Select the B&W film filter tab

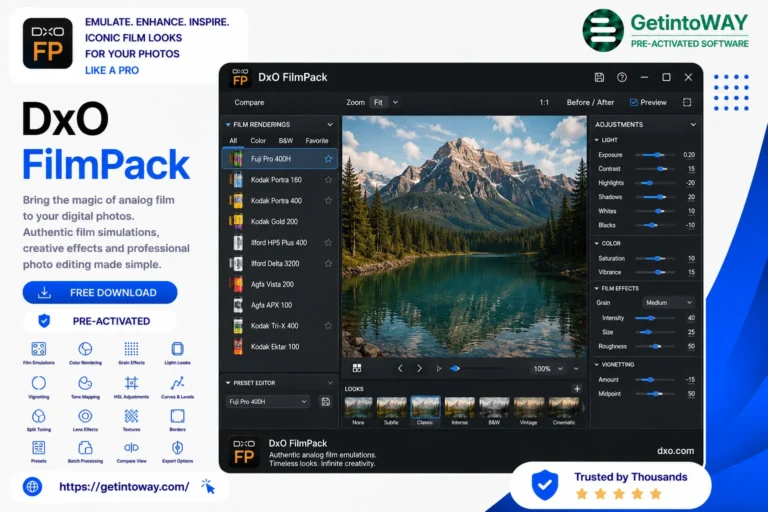(286, 141)
